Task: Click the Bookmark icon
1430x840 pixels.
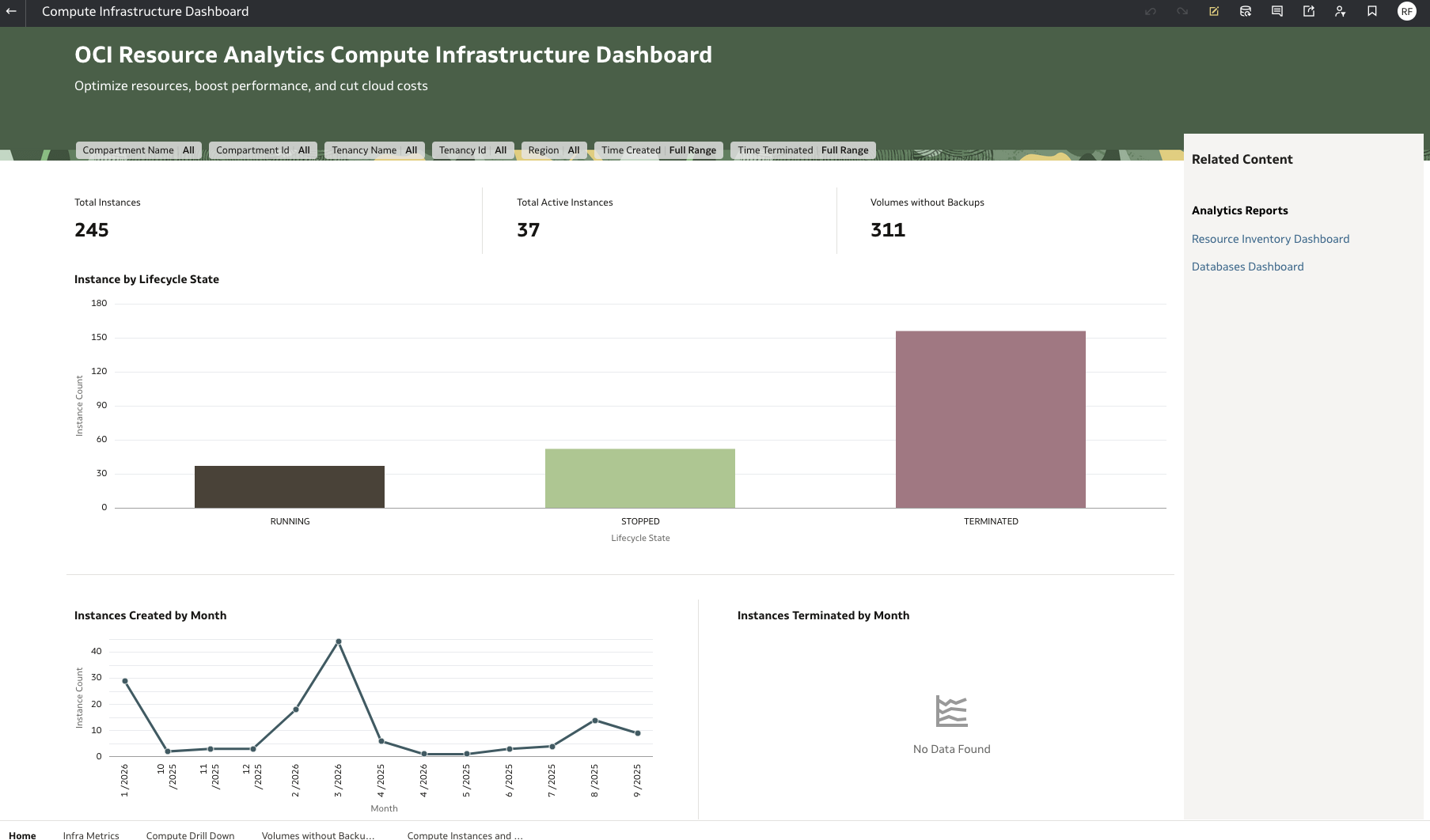Action: [1372, 11]
